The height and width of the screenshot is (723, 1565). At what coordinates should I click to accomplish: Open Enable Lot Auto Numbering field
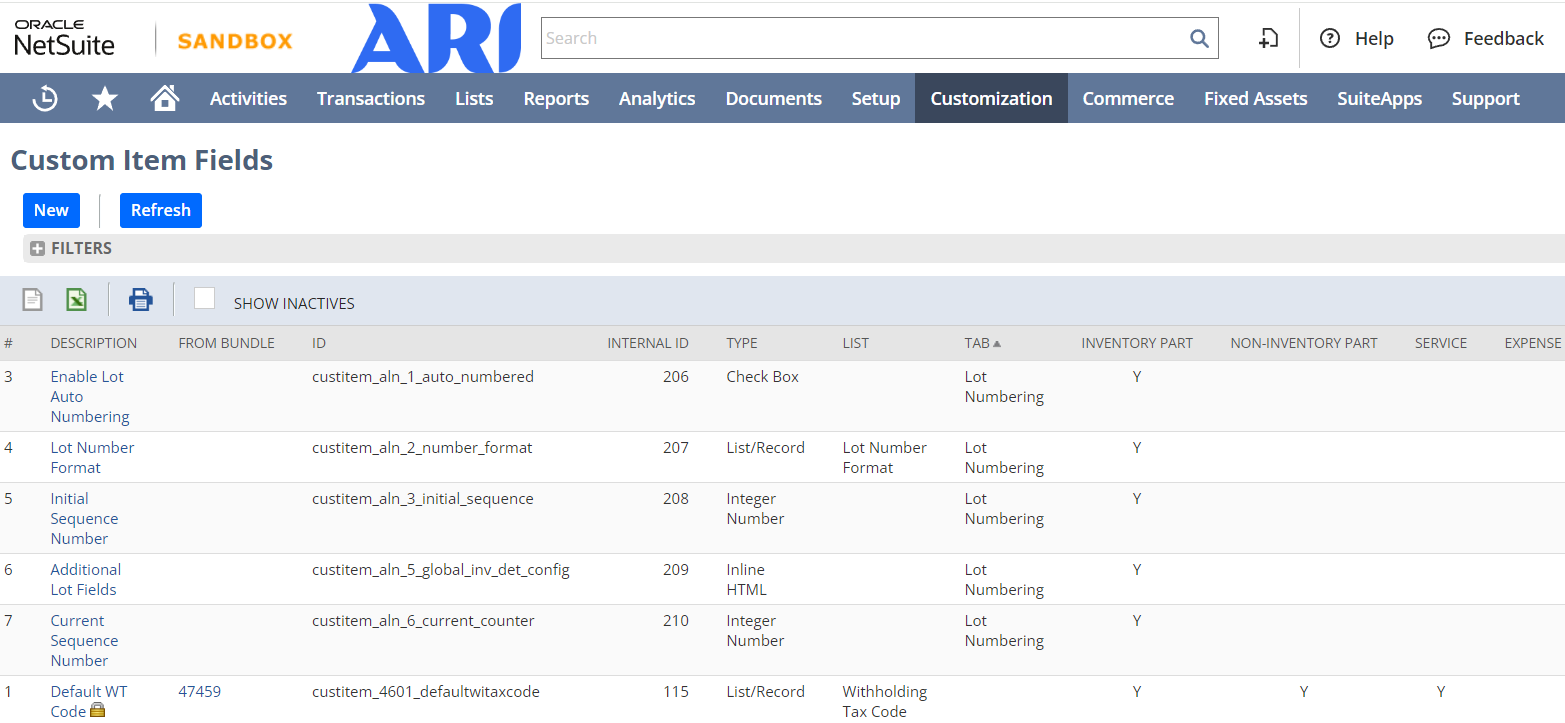point(90,396)
